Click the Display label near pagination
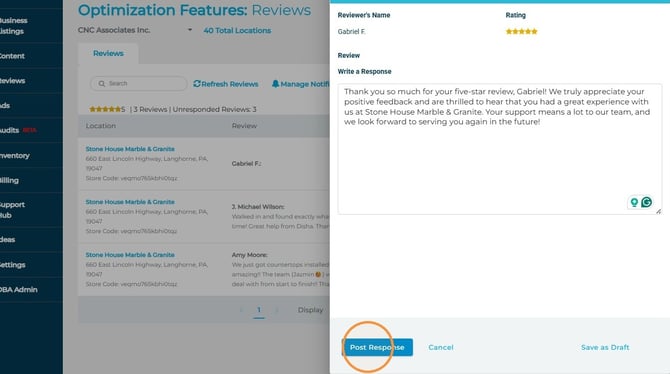The height and width of the screenshot is (374, 670). tap(310, 310)
